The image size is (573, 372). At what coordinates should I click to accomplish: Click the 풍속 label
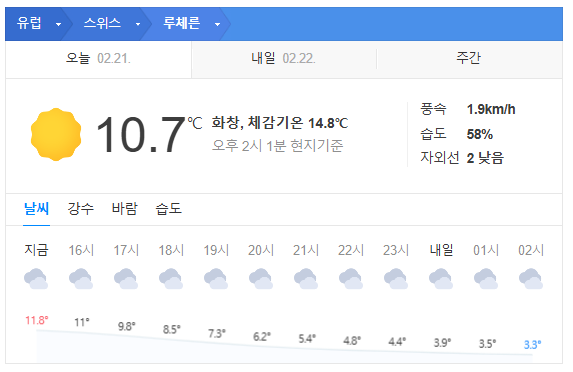(x=433, y=109)
